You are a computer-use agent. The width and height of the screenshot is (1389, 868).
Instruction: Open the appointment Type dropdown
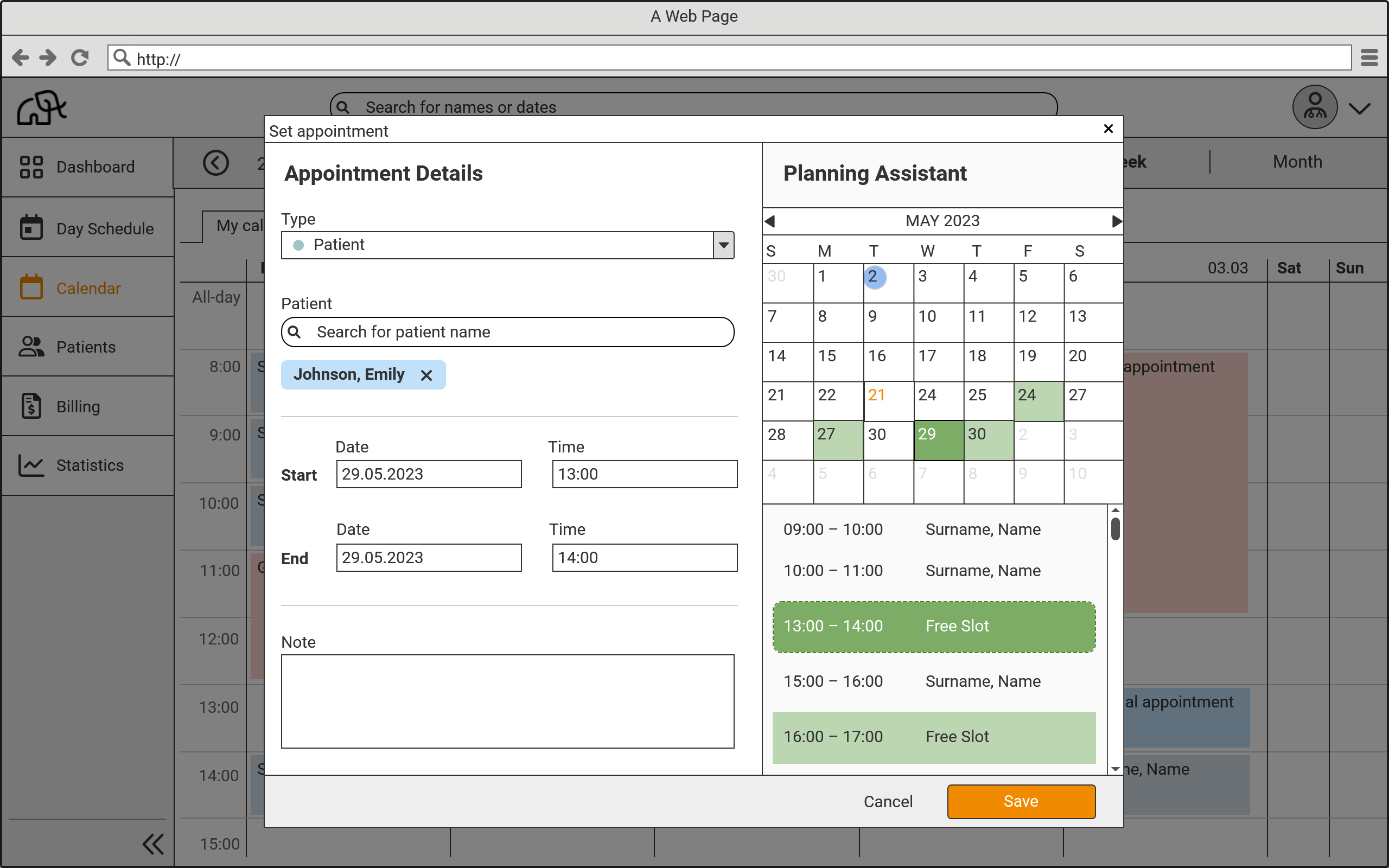[x=722, y=245]
